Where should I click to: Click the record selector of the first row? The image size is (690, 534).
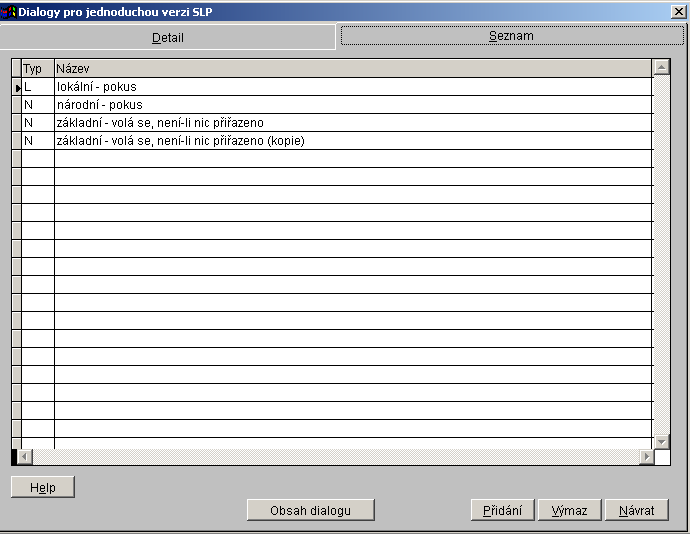pos(17,88)
